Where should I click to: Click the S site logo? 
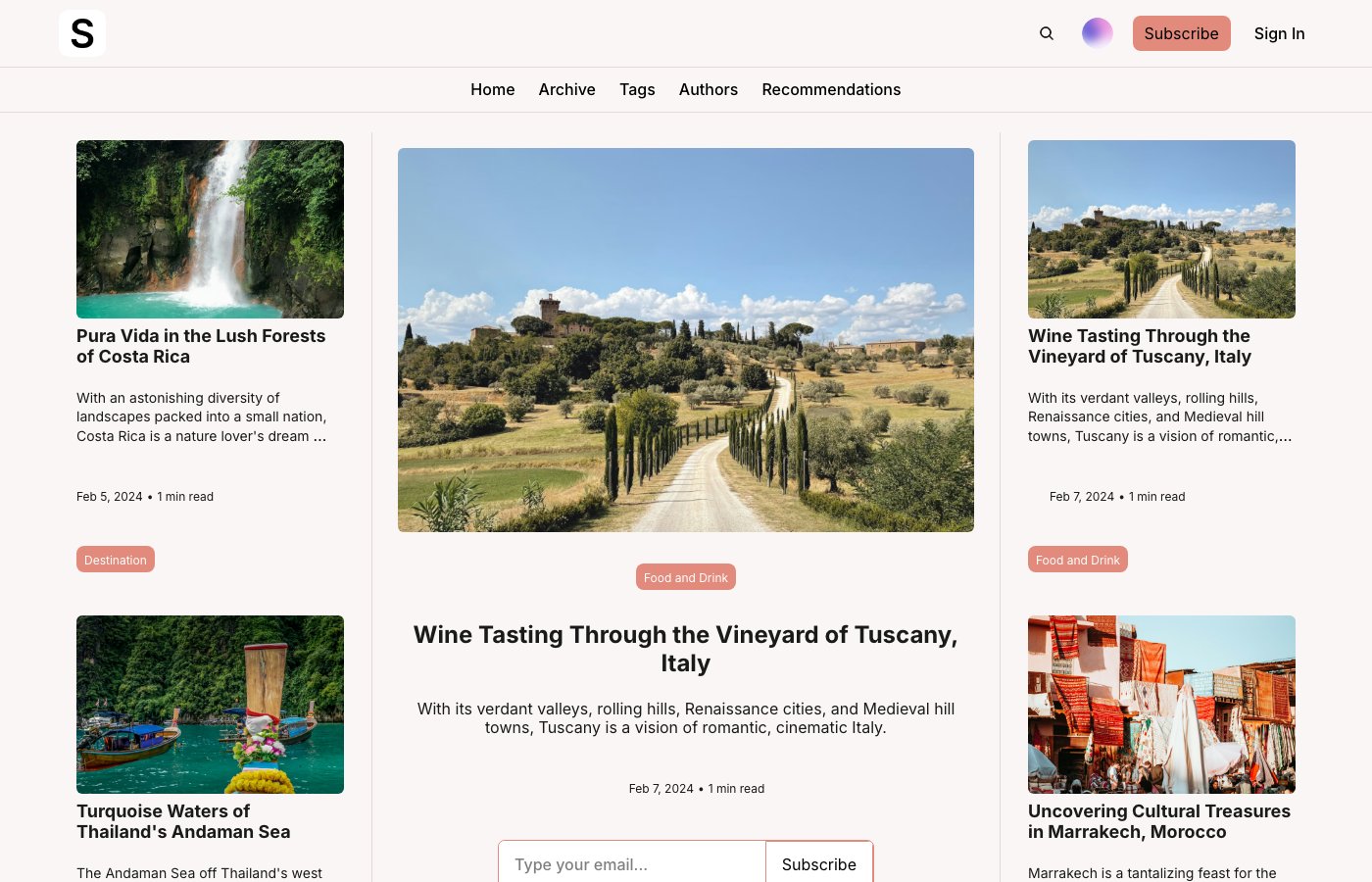[x=82, y=33]
